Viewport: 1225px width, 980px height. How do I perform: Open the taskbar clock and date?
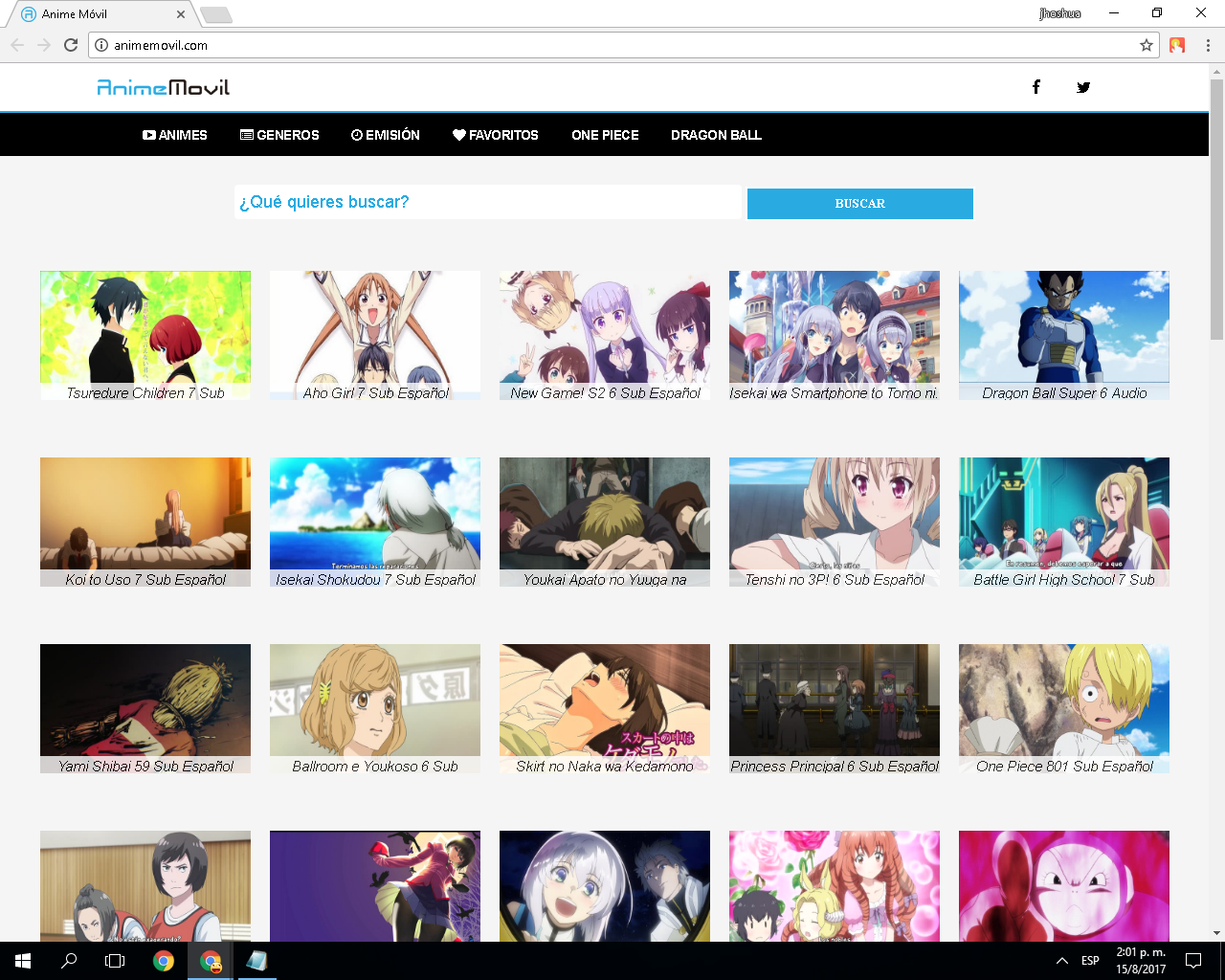tap(1141, 961)
